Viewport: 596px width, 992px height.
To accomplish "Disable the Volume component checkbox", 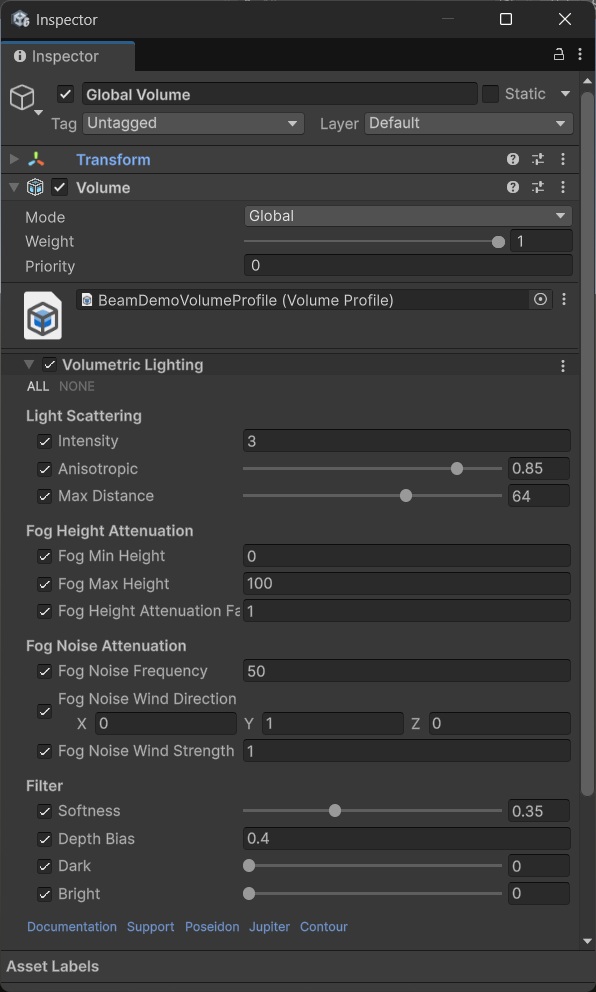I will [x=59, y=187].
